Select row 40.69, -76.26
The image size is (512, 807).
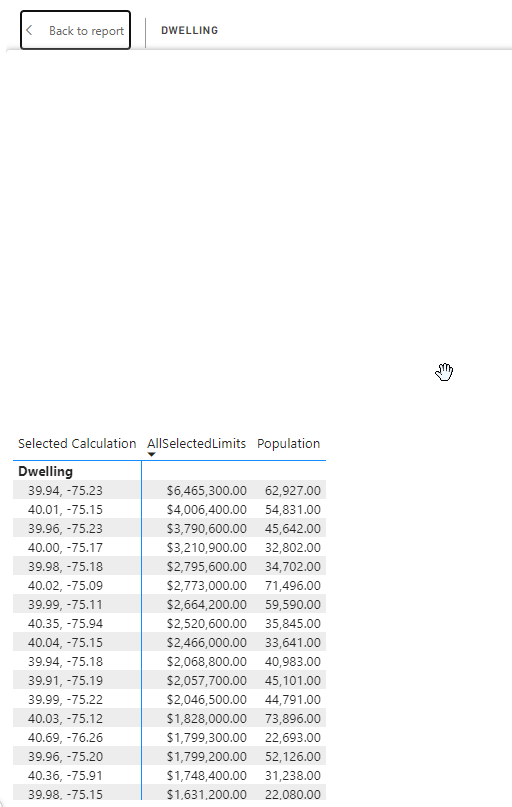[x=65, y=738]
